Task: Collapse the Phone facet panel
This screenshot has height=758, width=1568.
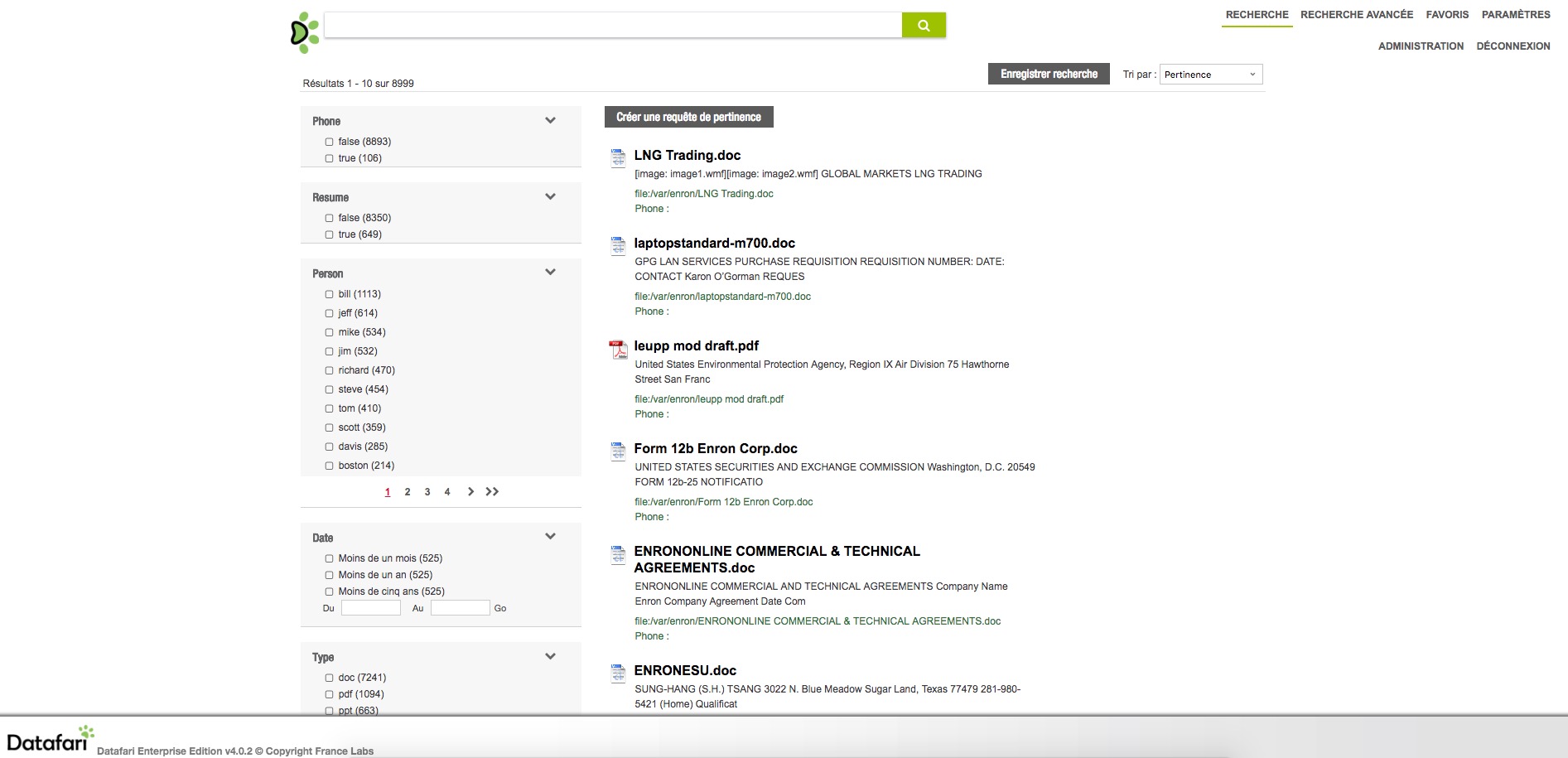Action: 550,120
